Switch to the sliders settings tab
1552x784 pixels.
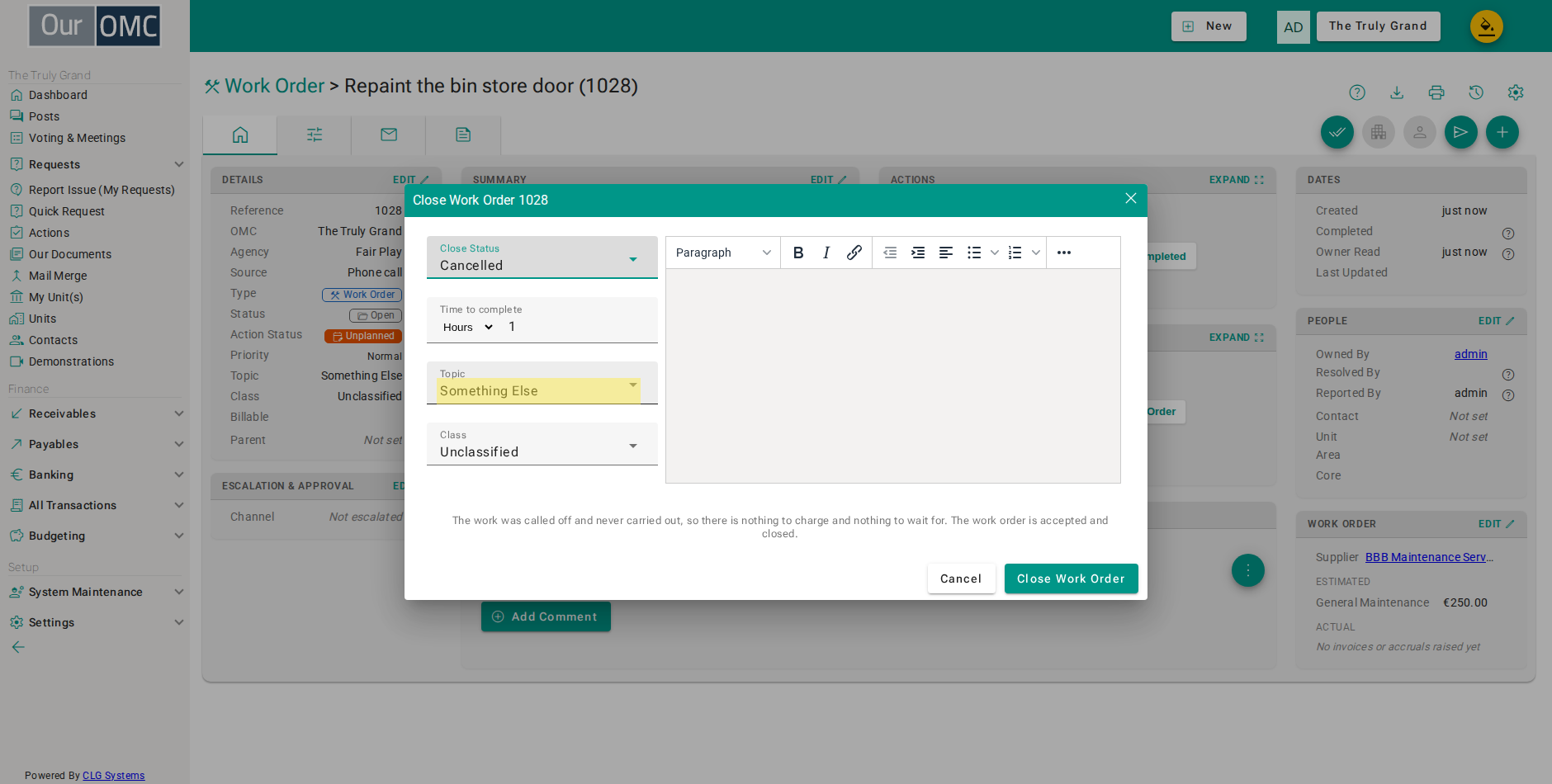(315, 135)
